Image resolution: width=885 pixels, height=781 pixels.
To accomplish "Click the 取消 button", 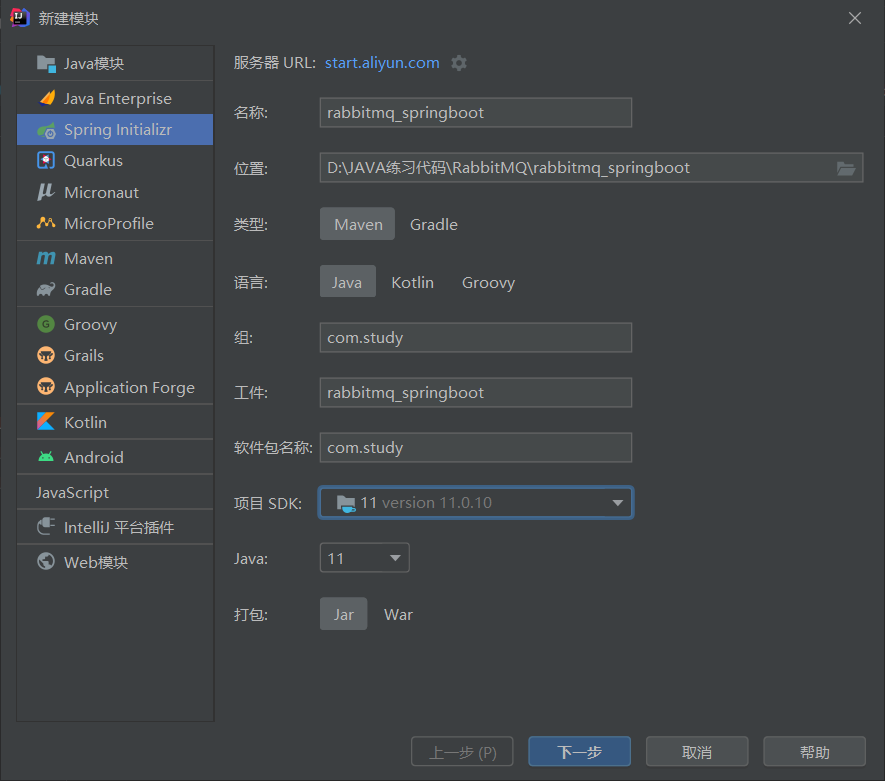I will point(697,751).
